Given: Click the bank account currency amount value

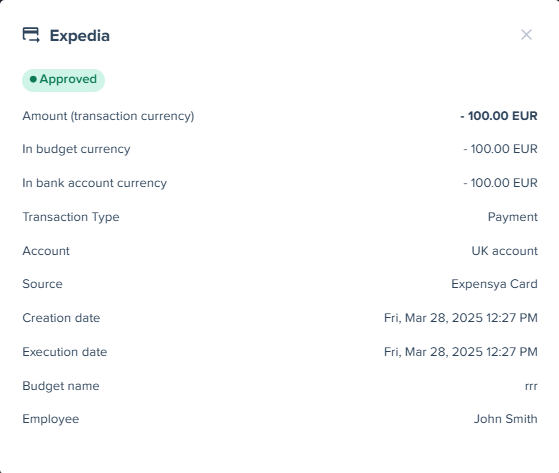Looking at the screenshot, I should 500,183.
